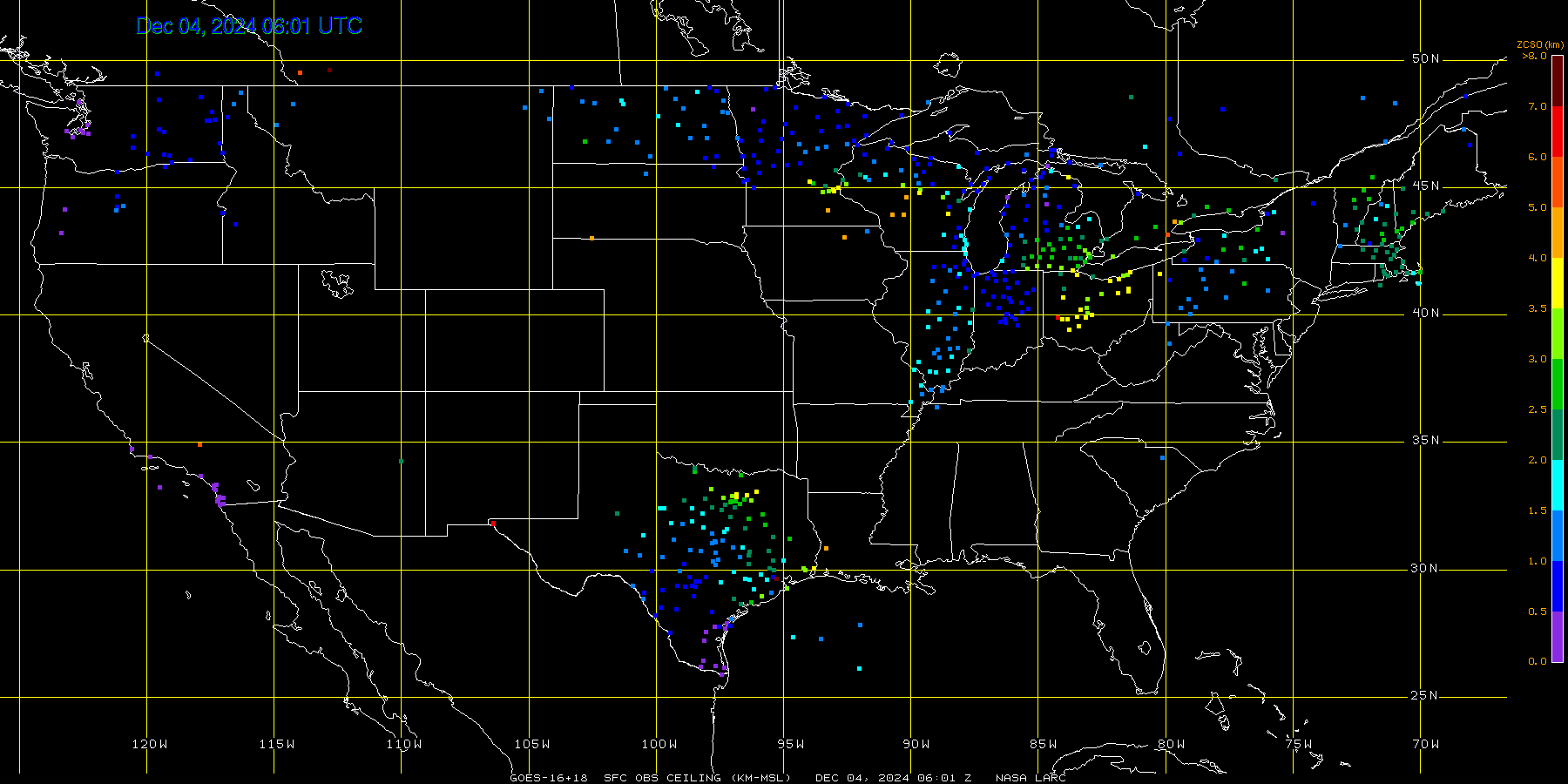Pick the bright red colorbar segment between 6.0 and 7.0

[x=1558, y=132]
